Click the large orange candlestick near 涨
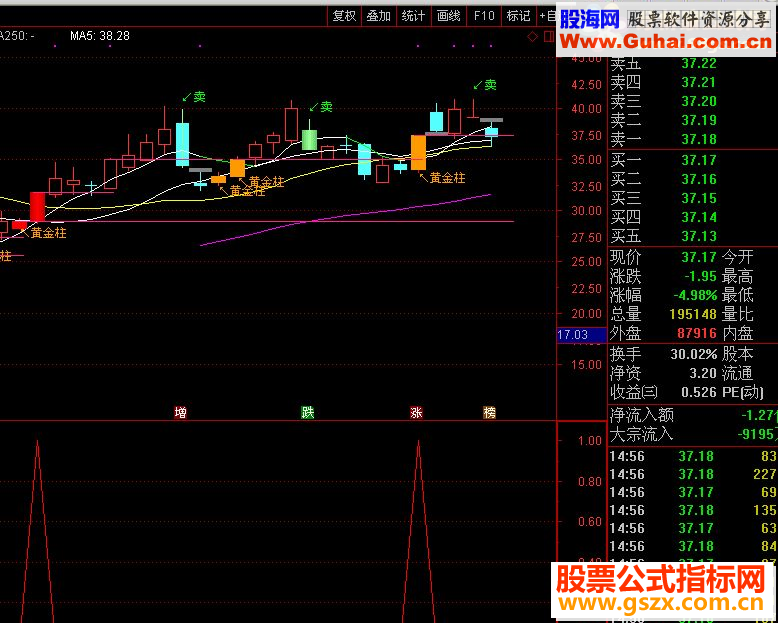778x623 pixels. coord(418,152)
